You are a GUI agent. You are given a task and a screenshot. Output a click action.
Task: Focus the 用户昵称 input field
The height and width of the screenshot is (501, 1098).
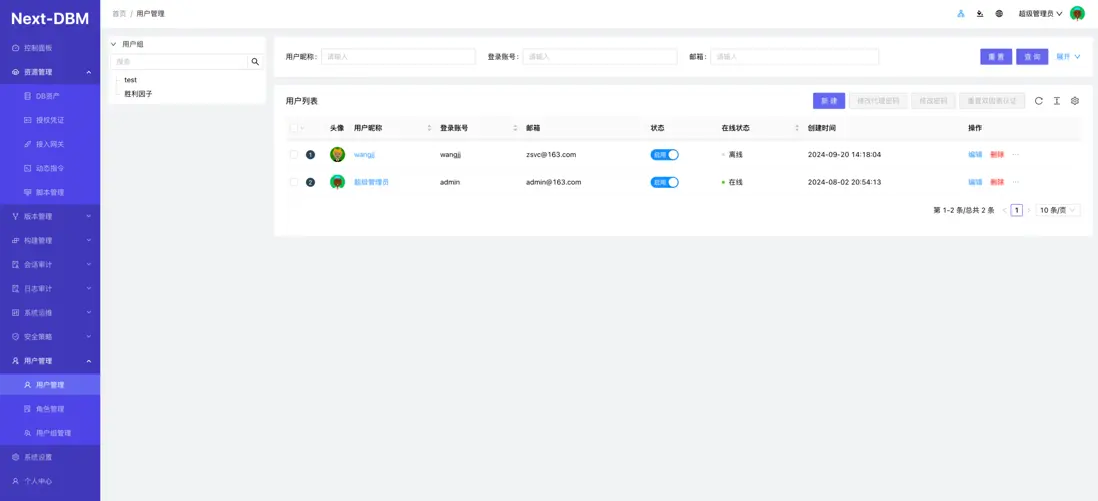click(398, 57)
